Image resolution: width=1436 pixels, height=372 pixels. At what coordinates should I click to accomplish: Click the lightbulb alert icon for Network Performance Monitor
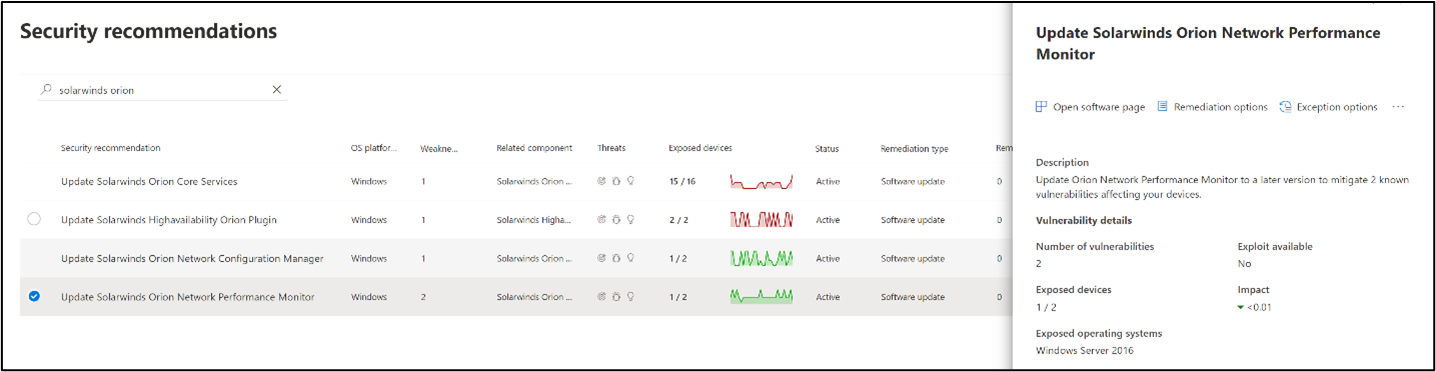630,297
